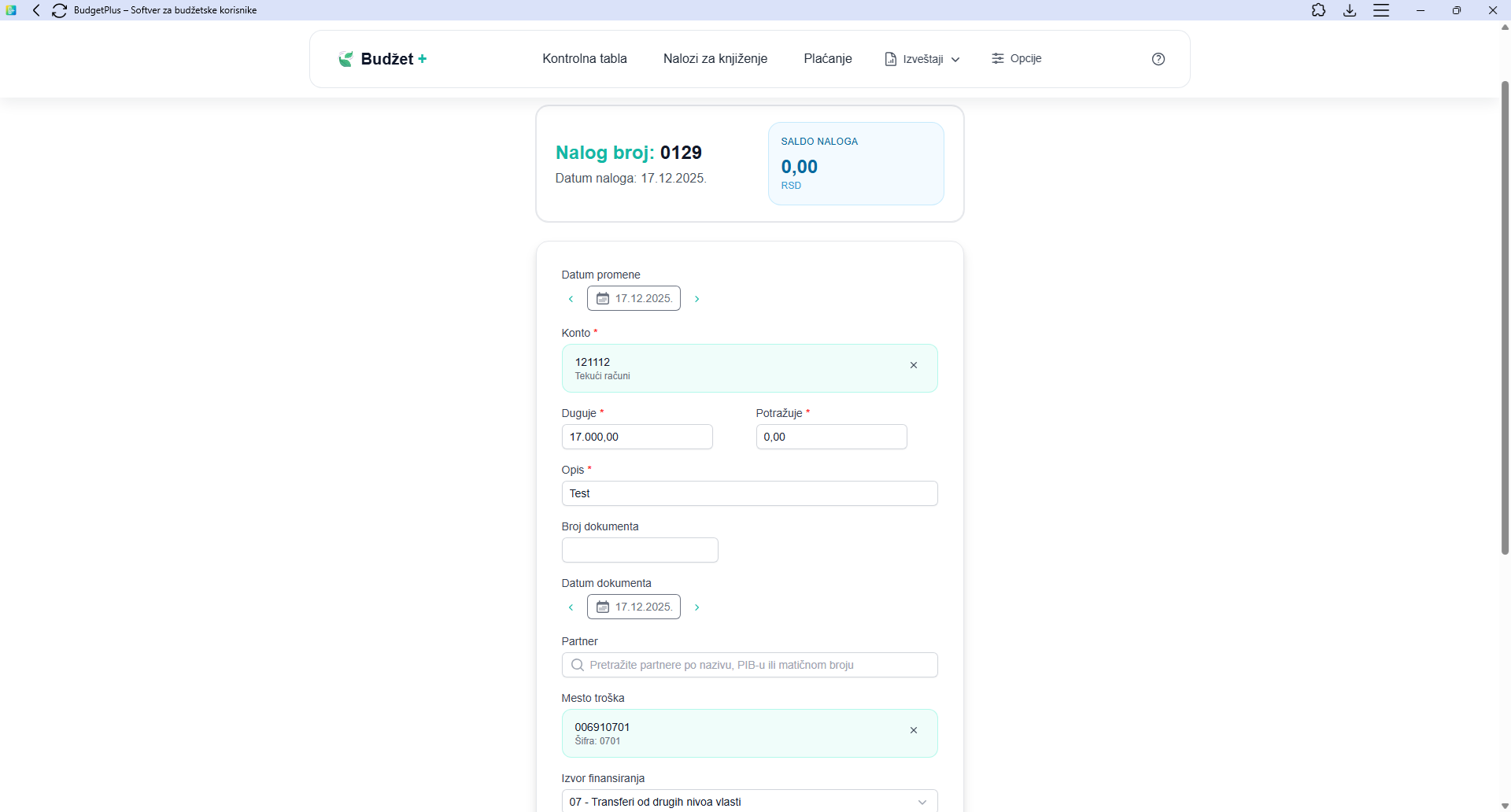Open the Plaćanje section

tap(827, 59)
